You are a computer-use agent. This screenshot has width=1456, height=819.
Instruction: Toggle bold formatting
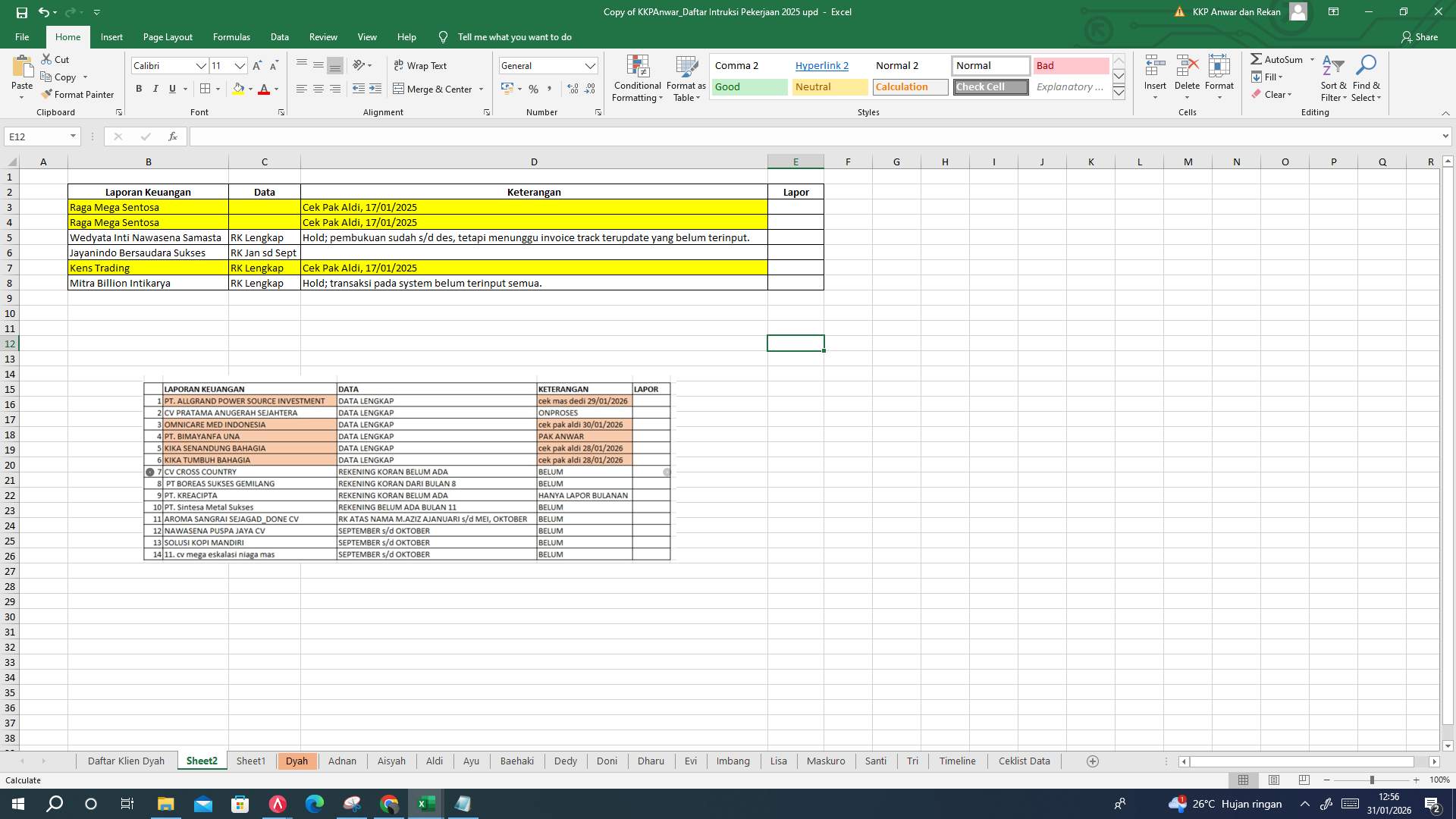tap(139, 89)
